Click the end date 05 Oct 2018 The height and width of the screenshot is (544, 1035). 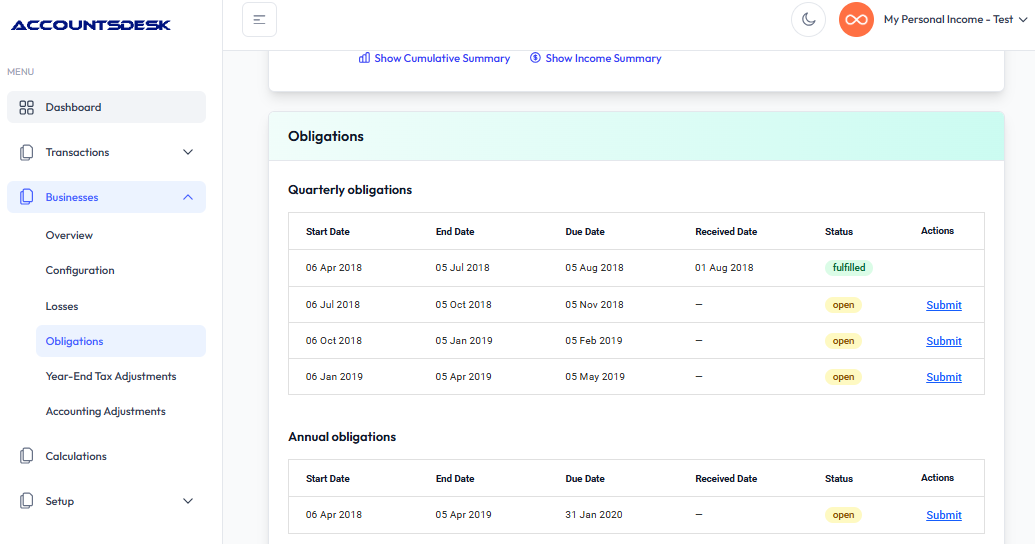(x=463, y=305)
